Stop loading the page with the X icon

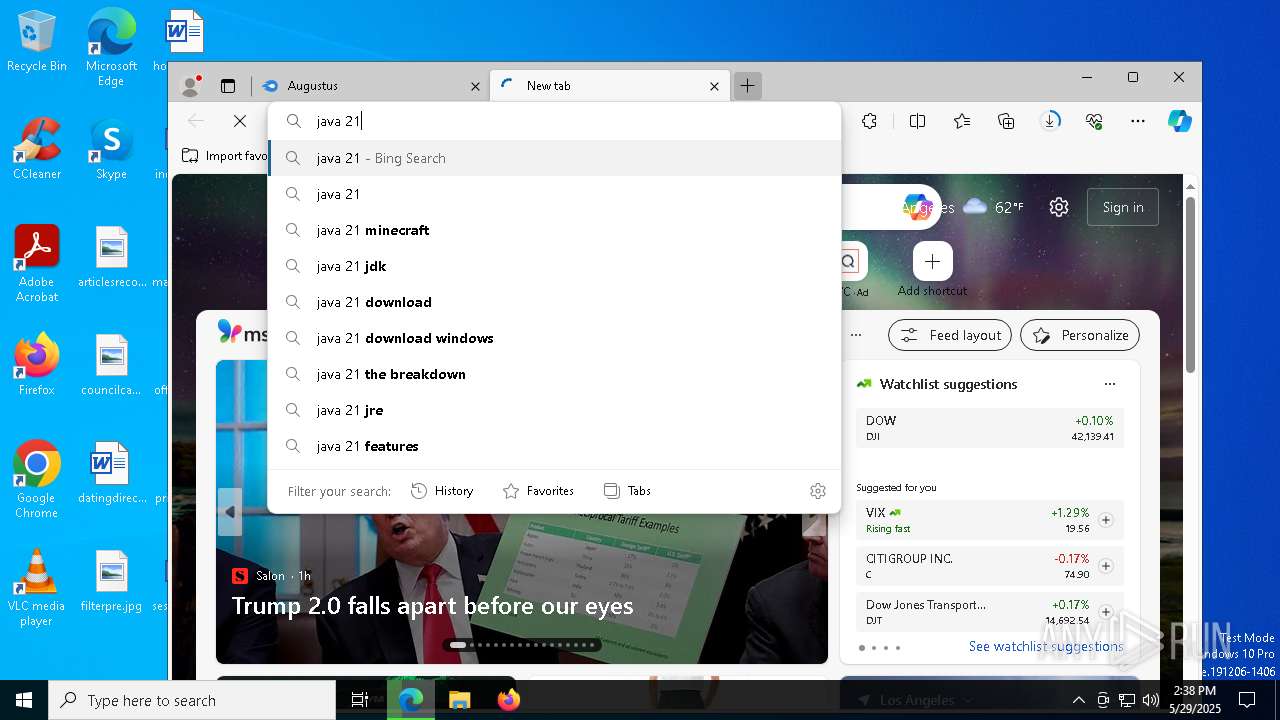(x=240, y=121)
